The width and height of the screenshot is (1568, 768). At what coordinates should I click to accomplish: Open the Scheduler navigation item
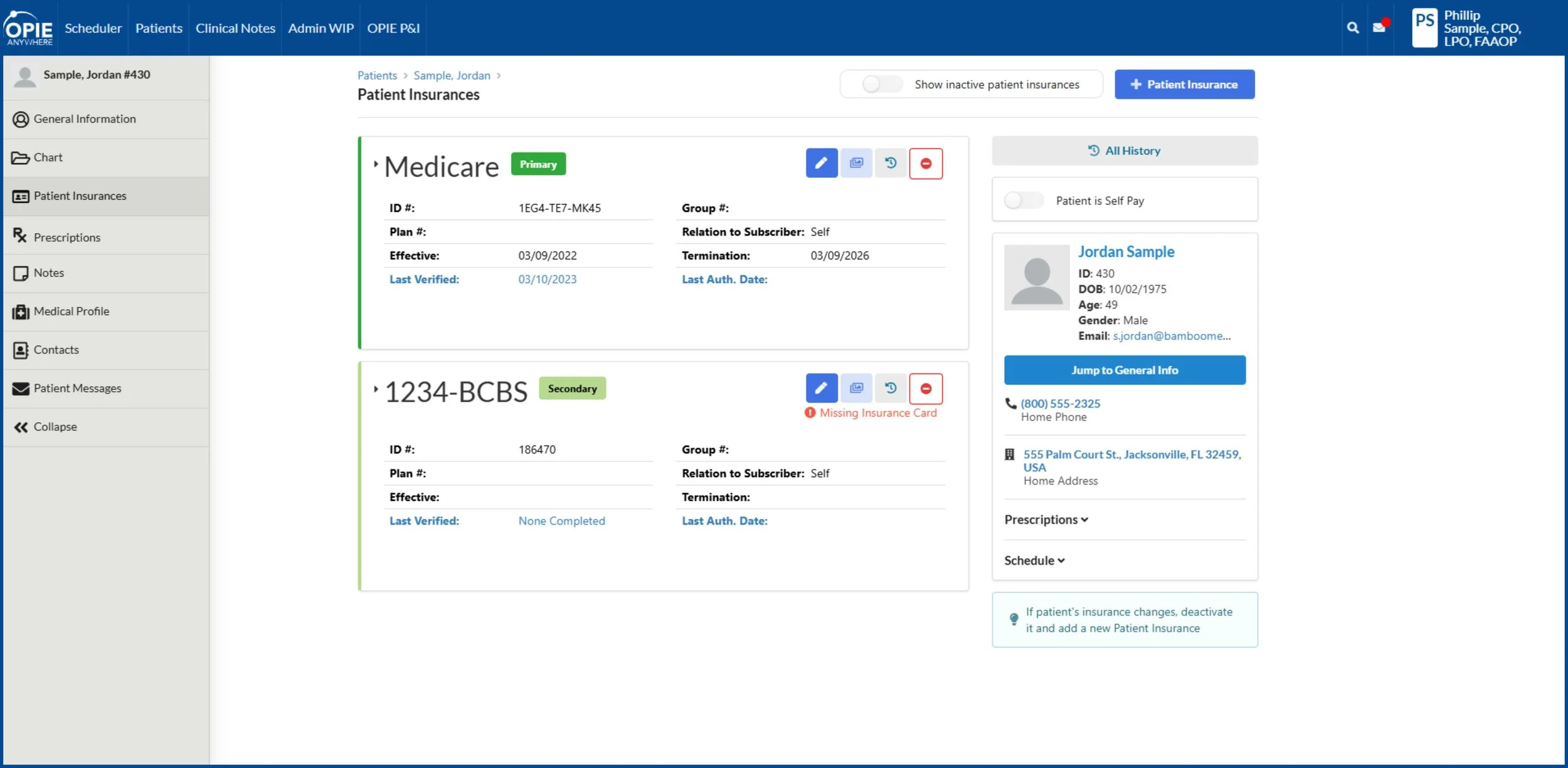pos(93,28)
